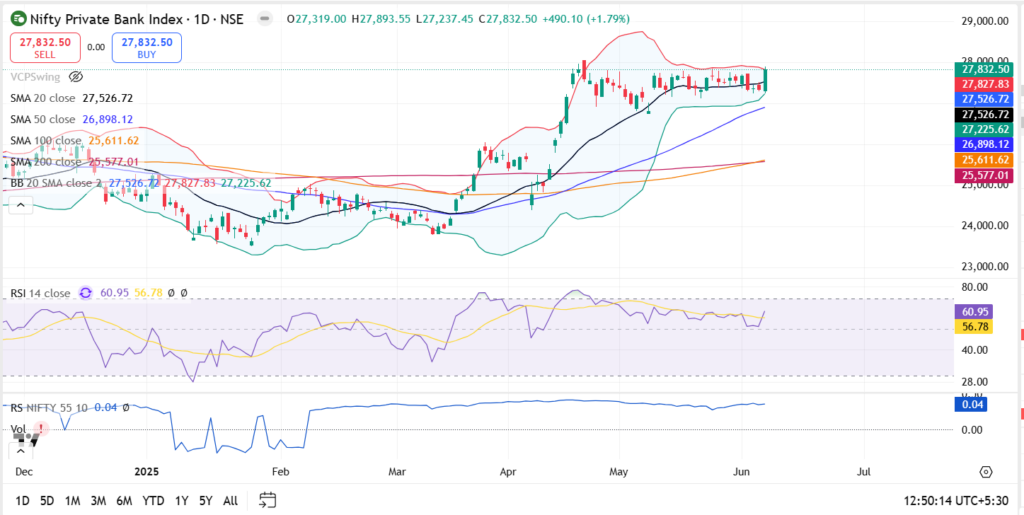The image size is (1024, 515).
Task: Click the Feb label on time axis
Action: [x=280, y=471]
